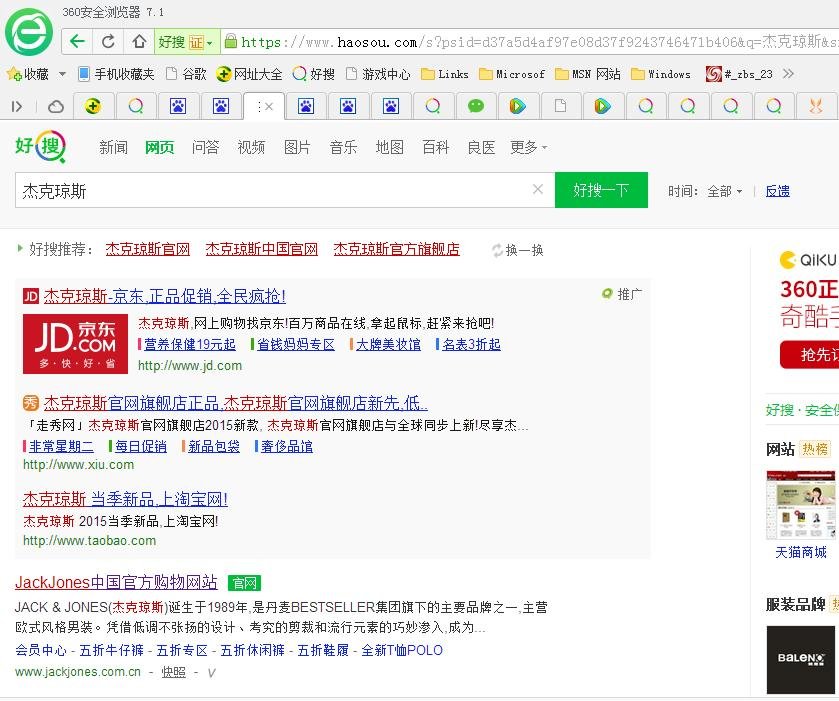Click the back navigation arrow

click(77, 42)
